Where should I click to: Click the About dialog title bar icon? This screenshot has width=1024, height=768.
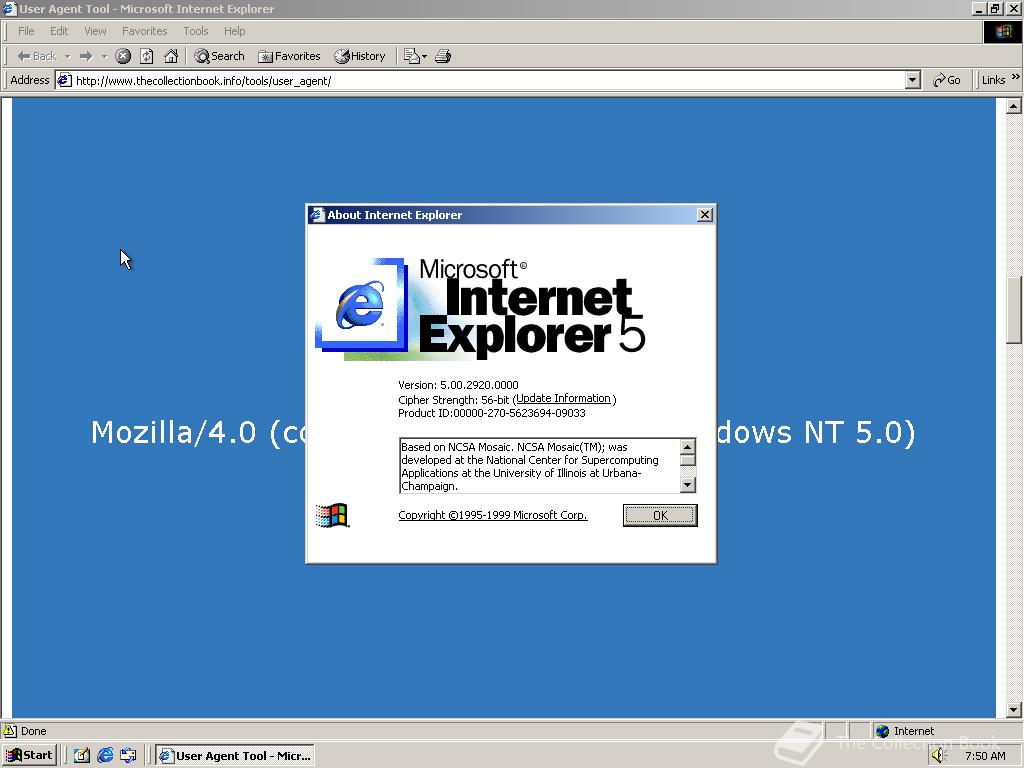click(317, 215)
